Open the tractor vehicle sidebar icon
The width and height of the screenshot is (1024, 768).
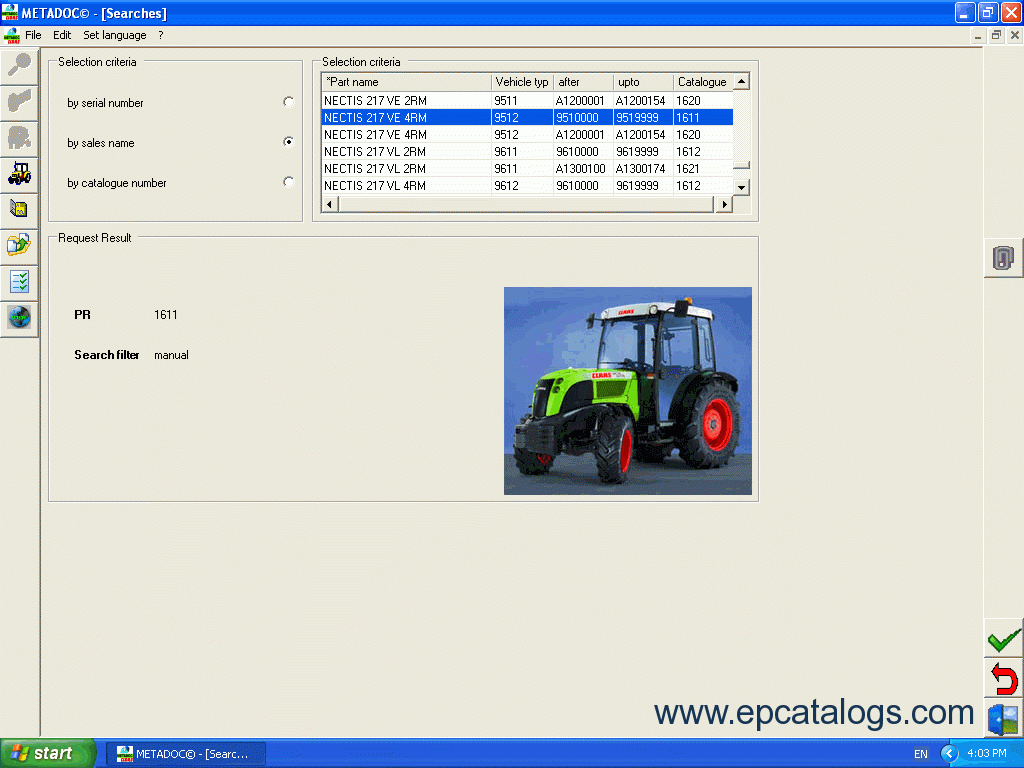19,174
